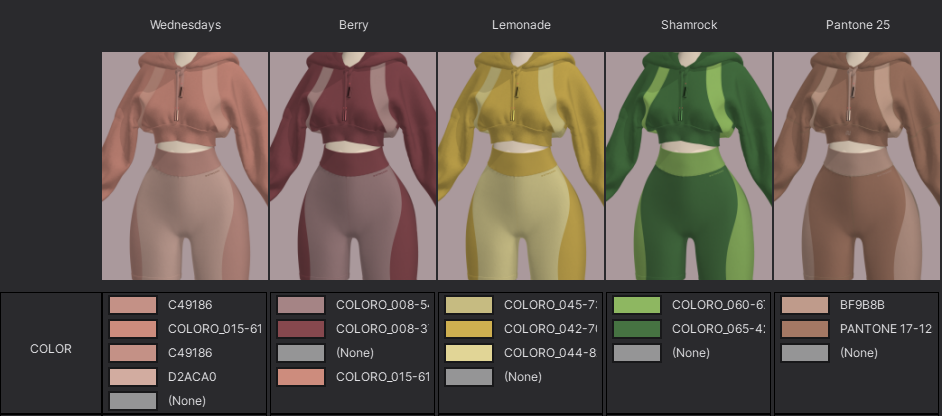
Task: Choose the COLORO_042 golden yellow swatch
Action: point(469,329)
